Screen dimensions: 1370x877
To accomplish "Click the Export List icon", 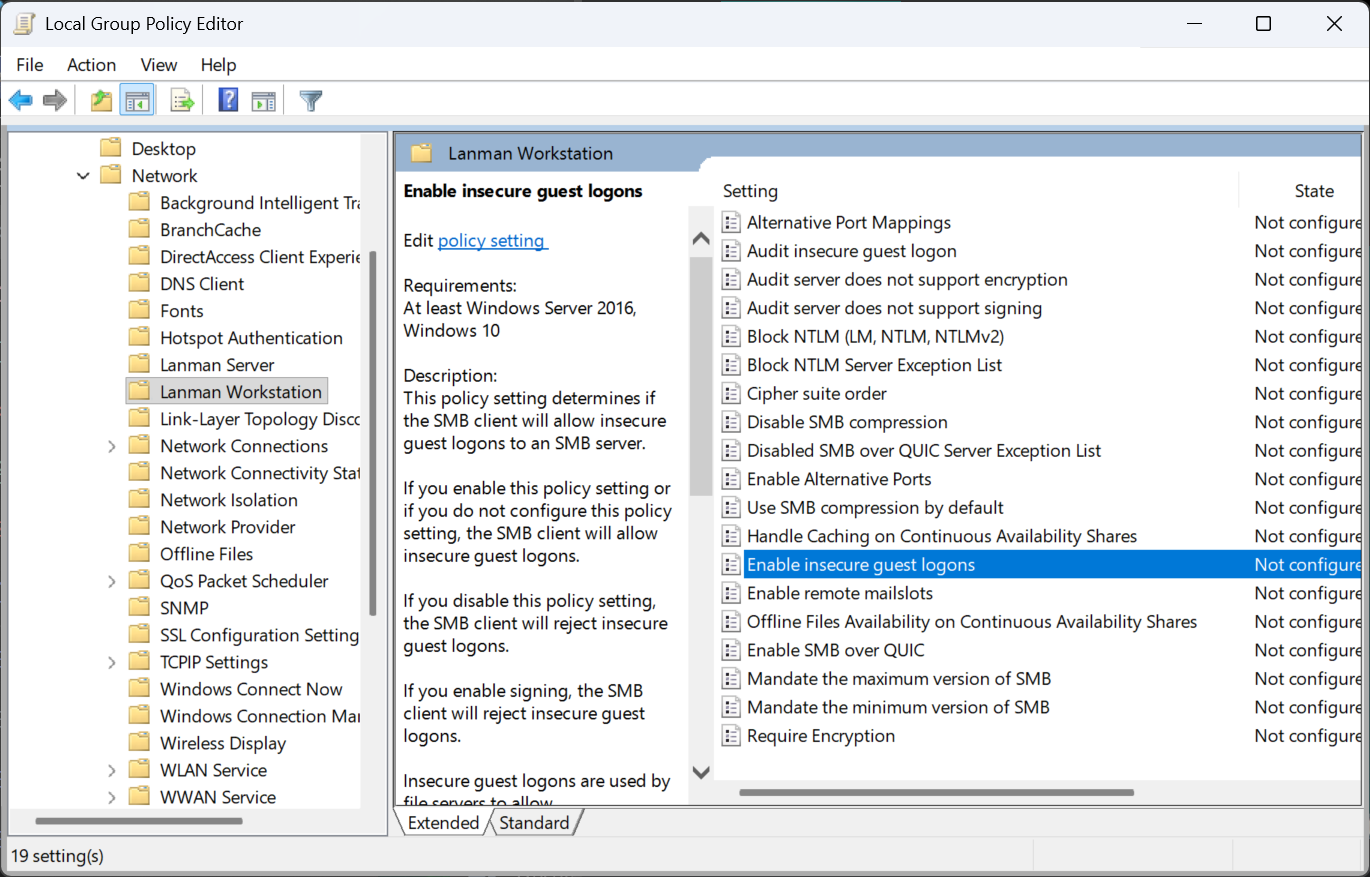I will tap(182, 99).
